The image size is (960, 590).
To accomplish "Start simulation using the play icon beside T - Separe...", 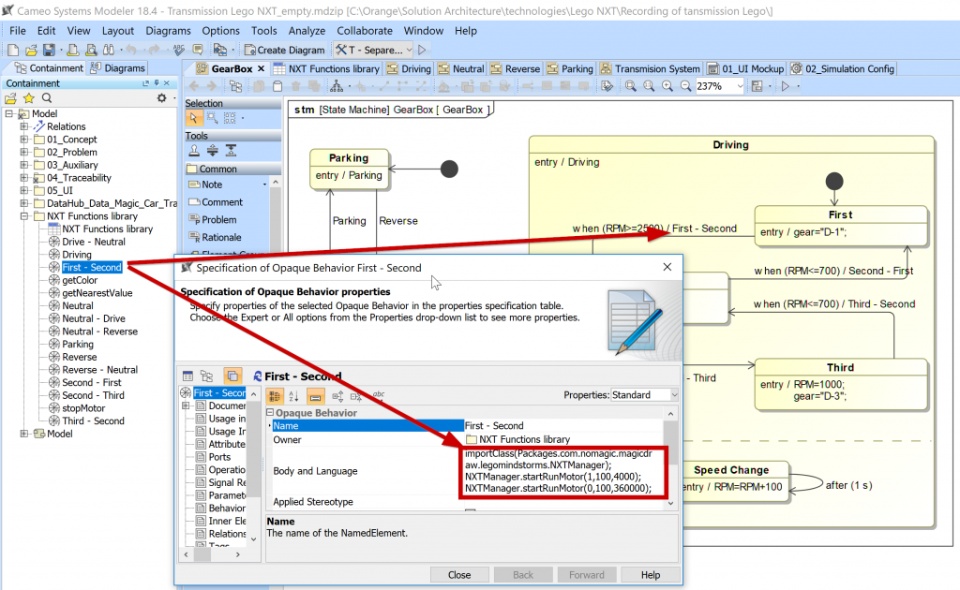I will point(422,50).
